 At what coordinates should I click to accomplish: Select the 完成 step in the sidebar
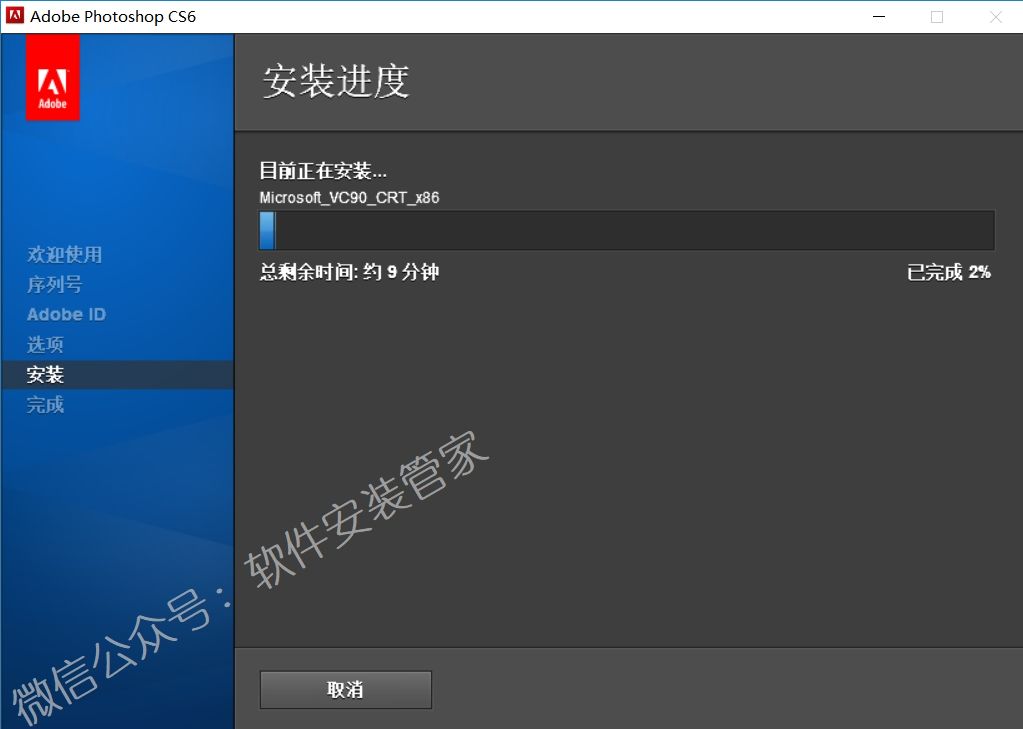(45, 405)
